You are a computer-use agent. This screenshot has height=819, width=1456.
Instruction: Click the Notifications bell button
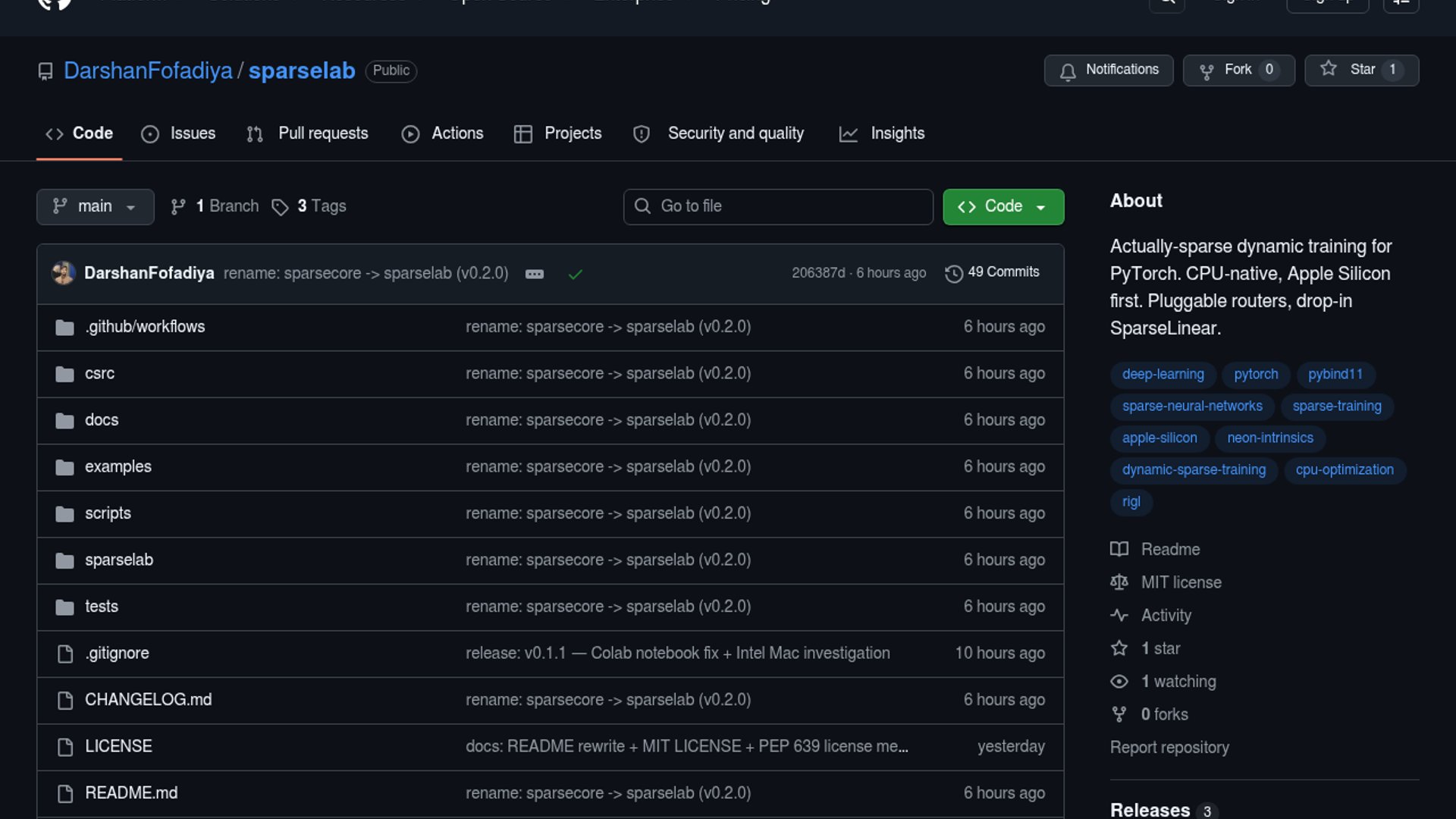pos(1108,70)
